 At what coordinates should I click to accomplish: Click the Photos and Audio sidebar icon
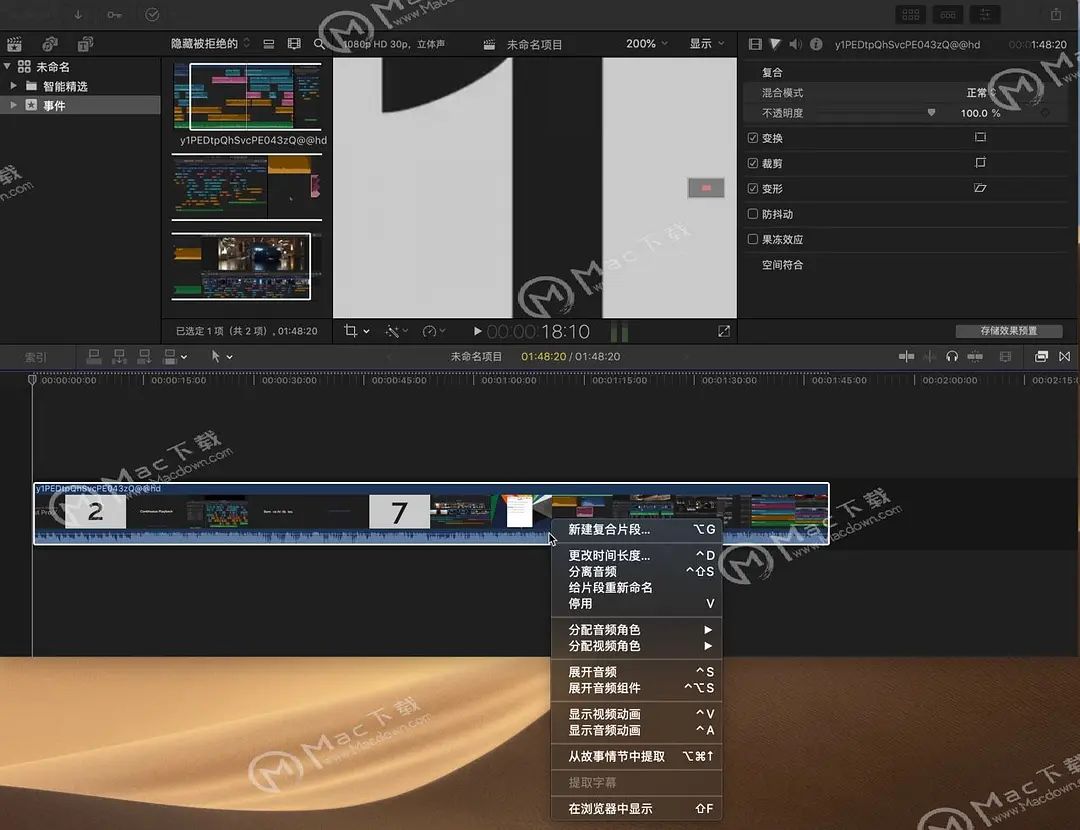(x=49, y=44)
